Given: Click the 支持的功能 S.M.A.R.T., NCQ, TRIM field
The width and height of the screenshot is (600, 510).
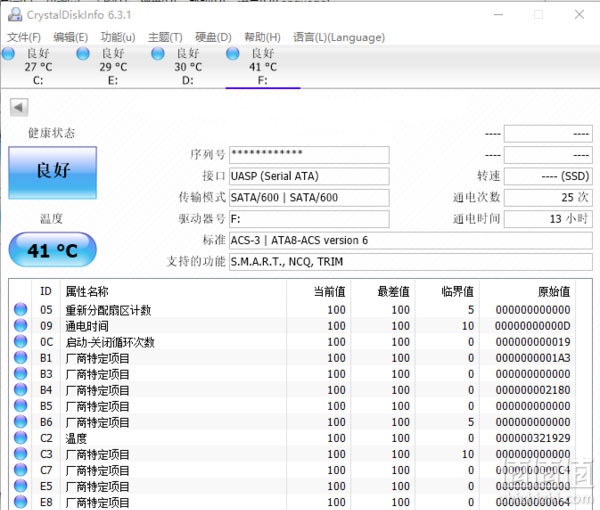Looking at the screenshot, I should [411, 262].
